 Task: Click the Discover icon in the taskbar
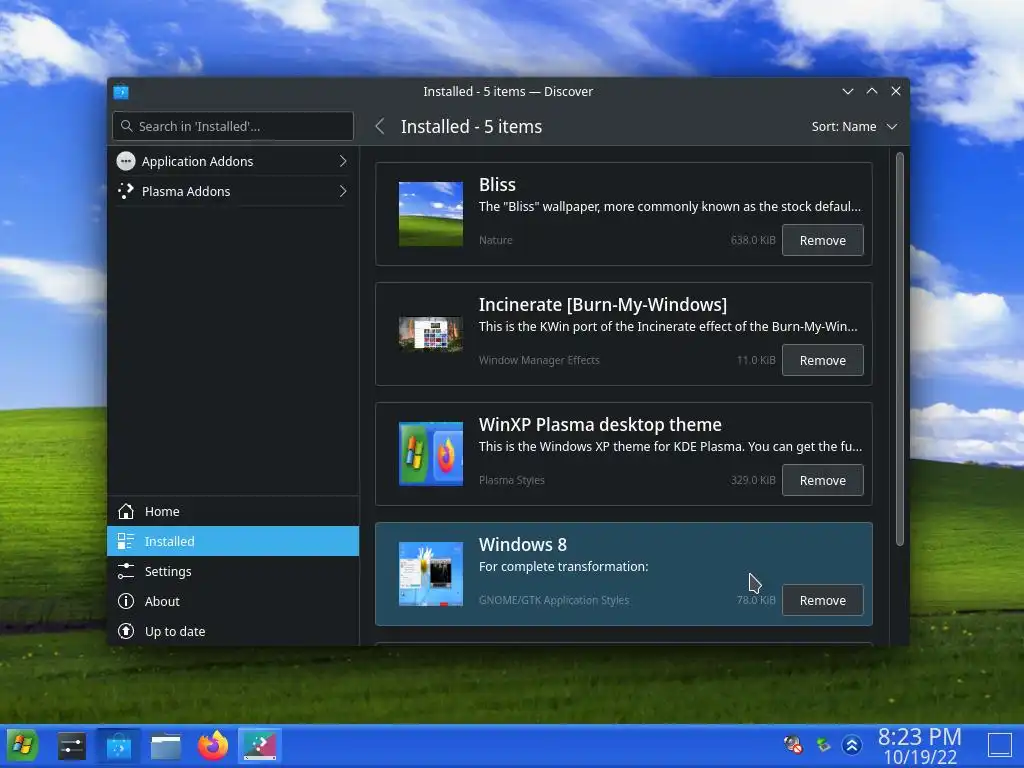119,746
